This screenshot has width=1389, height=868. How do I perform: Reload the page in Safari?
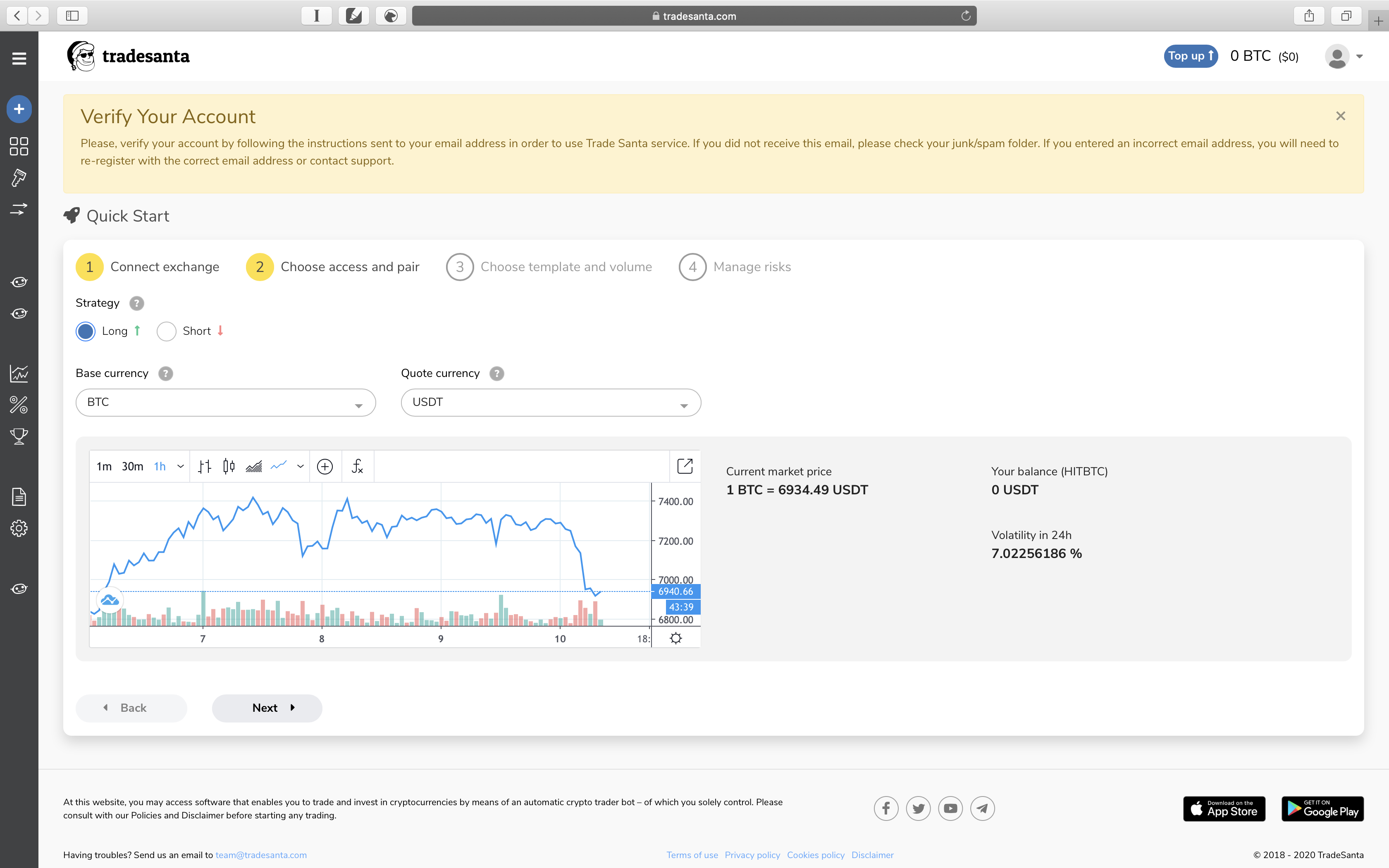[x=966, y=16]
